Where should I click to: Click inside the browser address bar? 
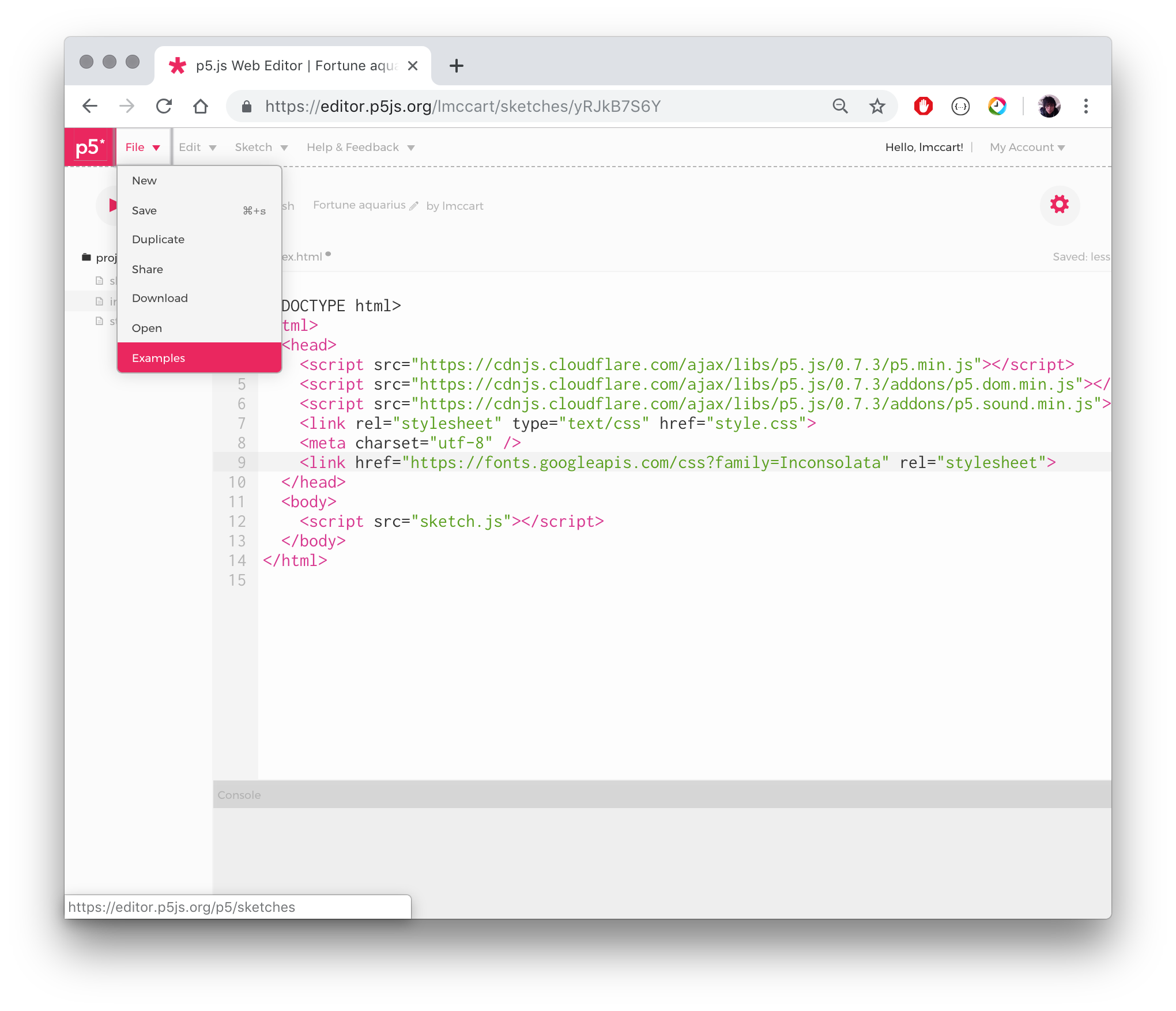coord(519,106)
